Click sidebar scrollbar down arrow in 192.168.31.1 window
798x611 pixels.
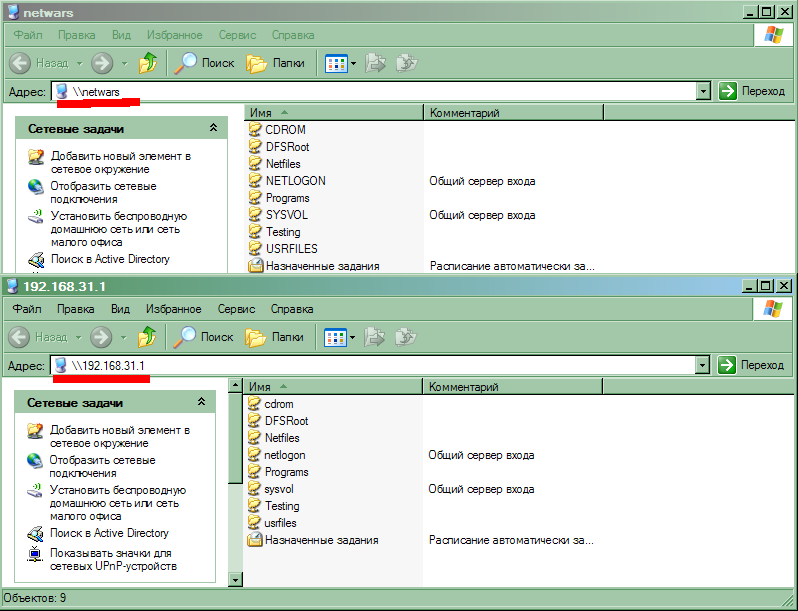click(x=235, y=579)
